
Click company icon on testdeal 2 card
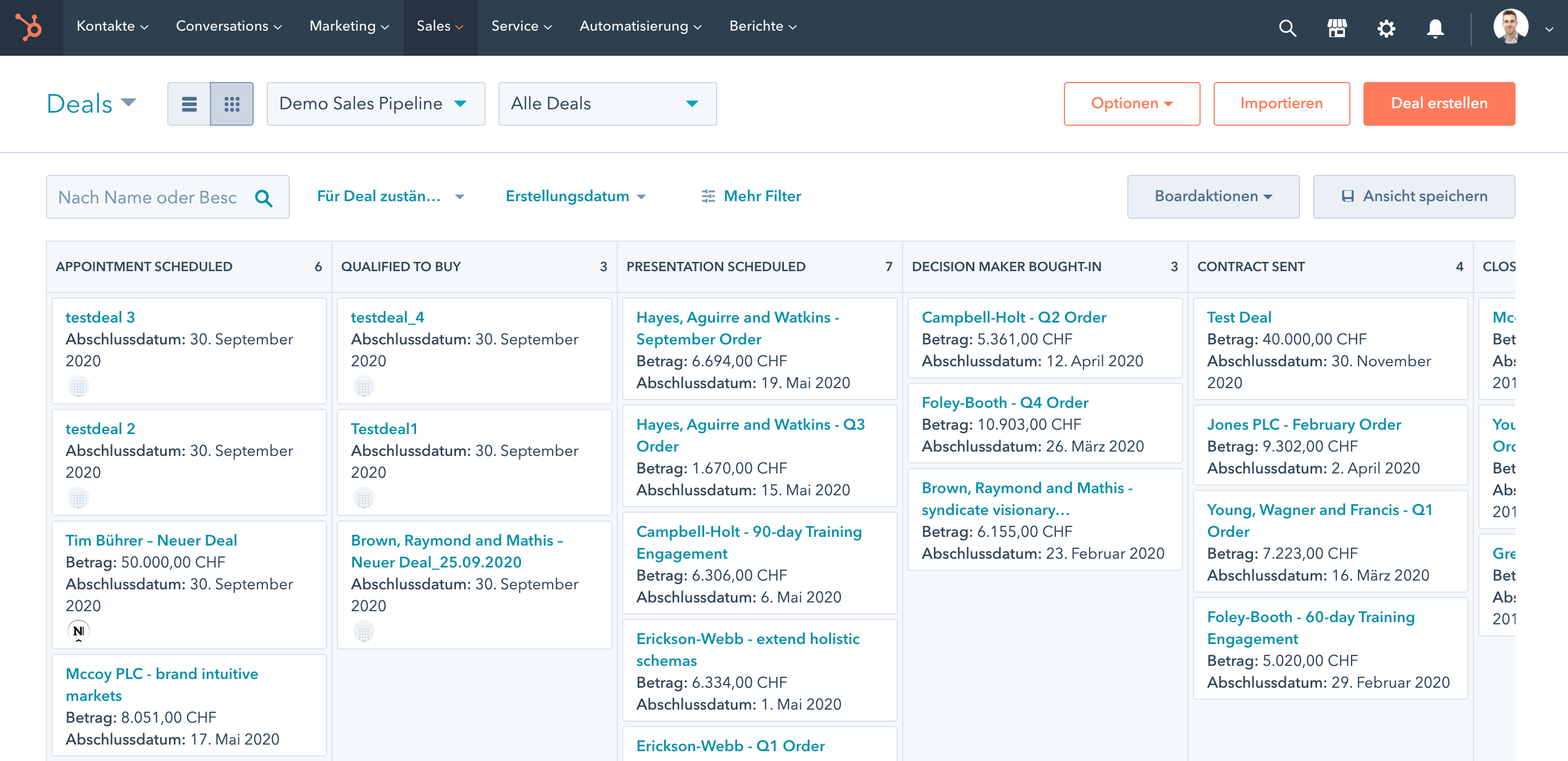(x=79, y=499)
